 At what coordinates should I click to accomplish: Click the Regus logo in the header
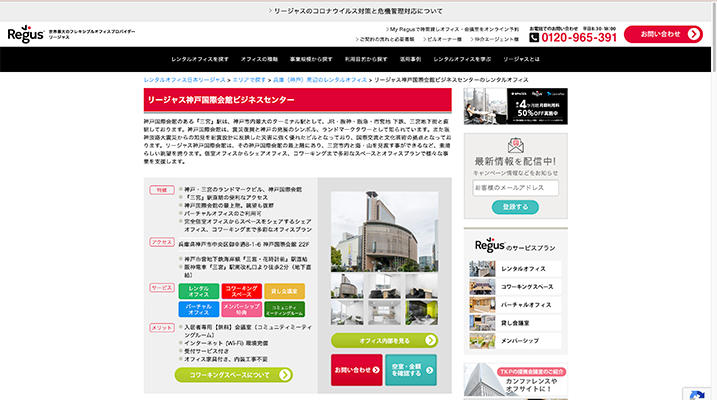click(24, 35)
